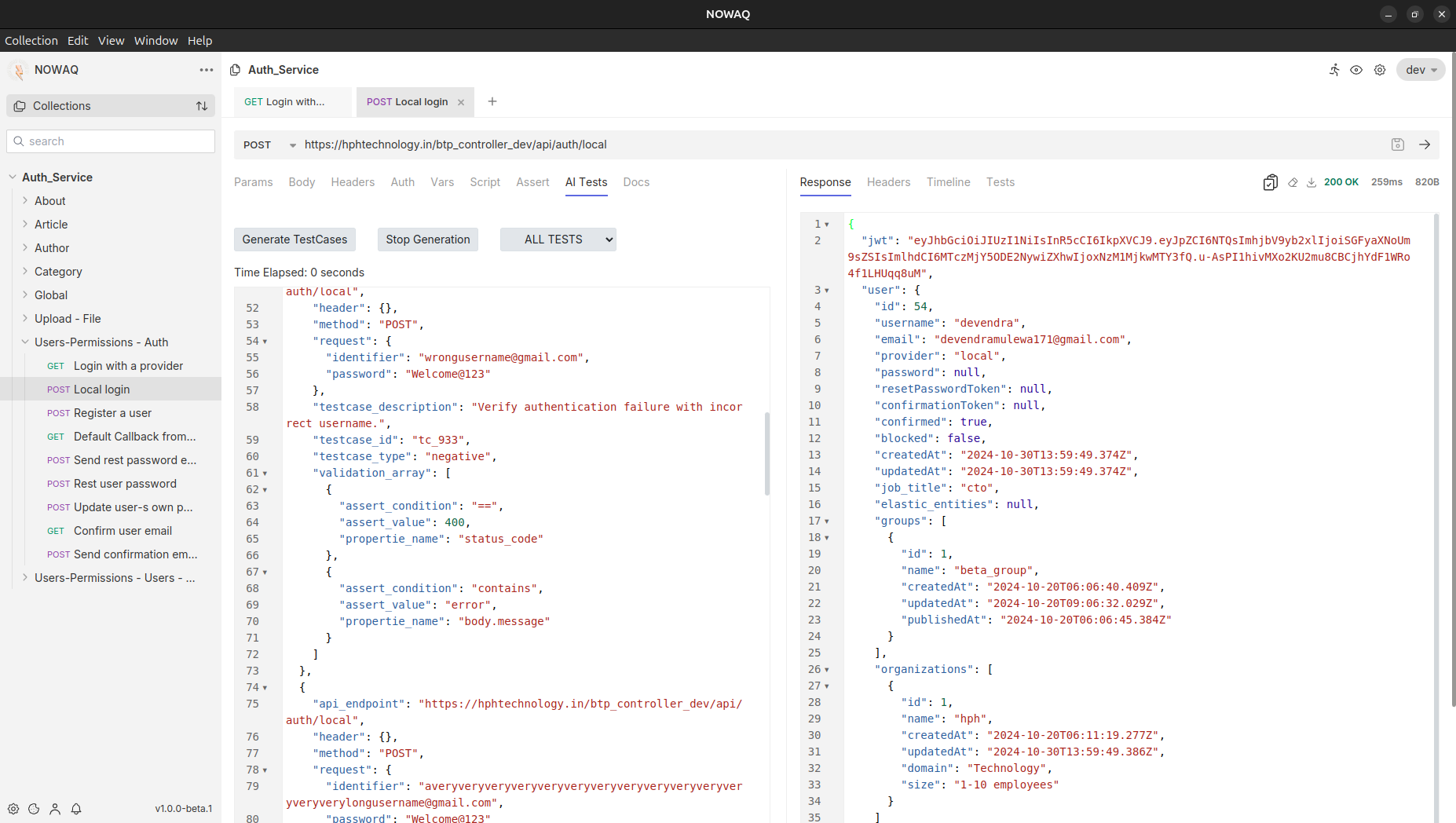Download the response with the download icon
The height and width of the screenshot is (823, 1456).
(x=1311, y=182)
